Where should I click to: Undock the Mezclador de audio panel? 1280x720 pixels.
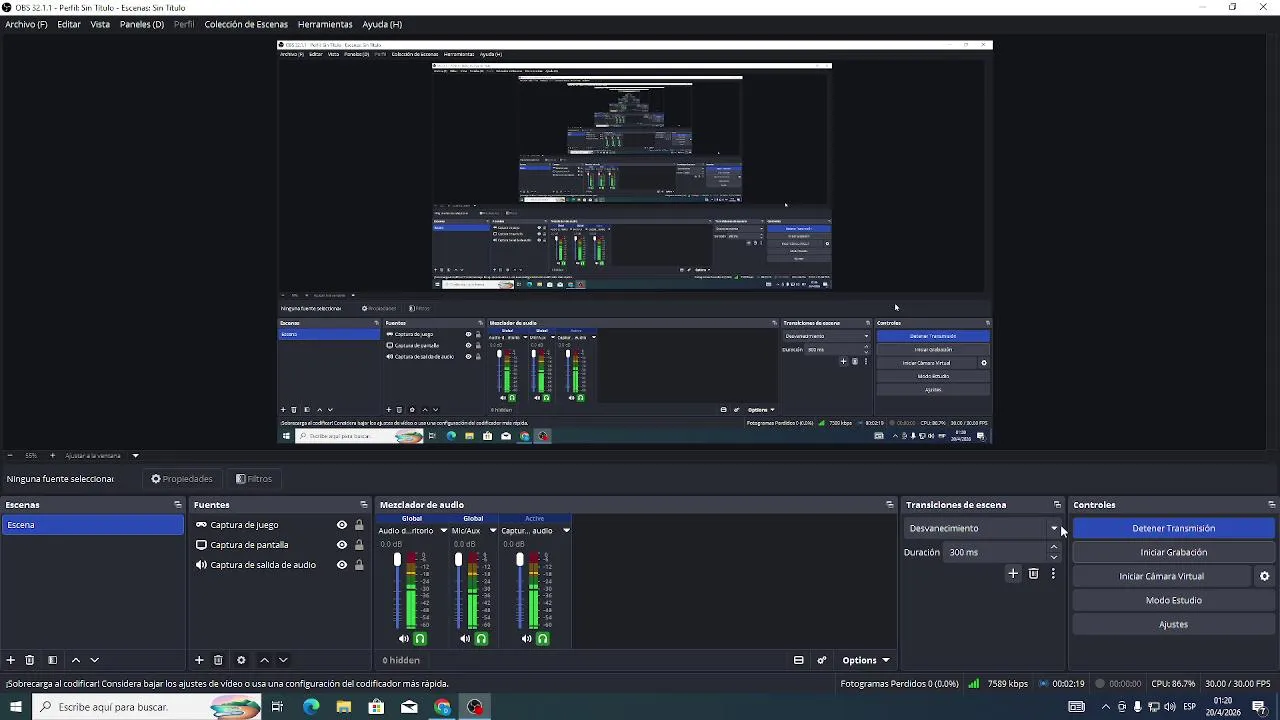(890, 505)
